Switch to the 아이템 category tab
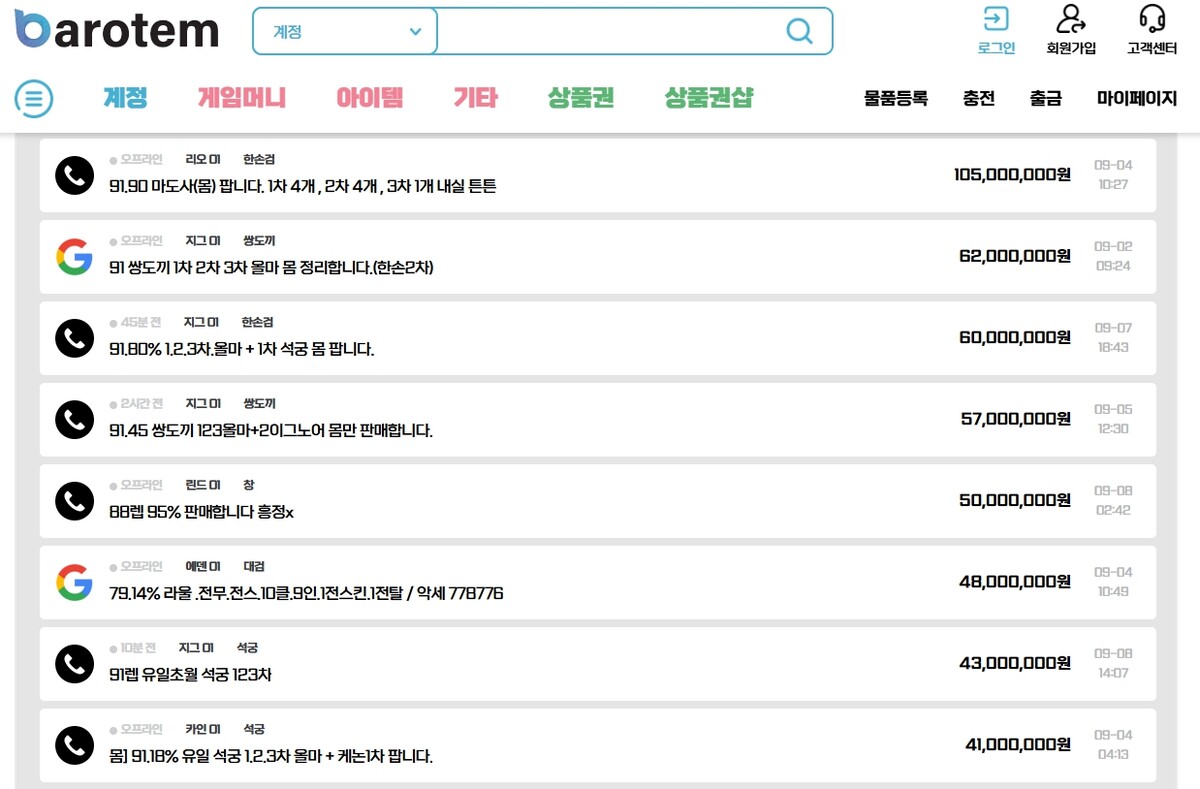Screen dimensions: 1200x789 click(x=369, y=98)
